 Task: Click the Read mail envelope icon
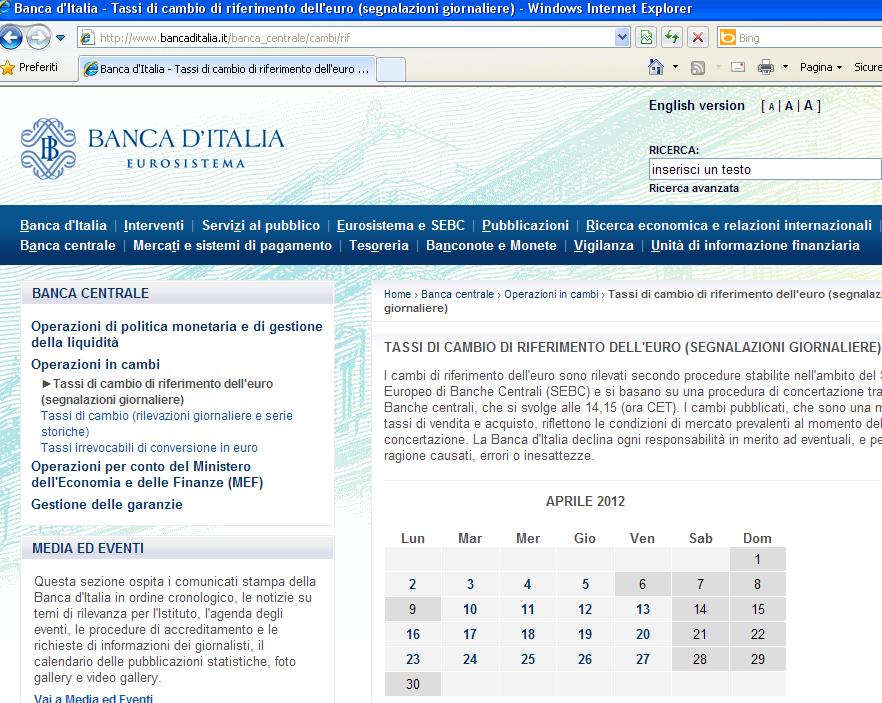click(738, 67)
